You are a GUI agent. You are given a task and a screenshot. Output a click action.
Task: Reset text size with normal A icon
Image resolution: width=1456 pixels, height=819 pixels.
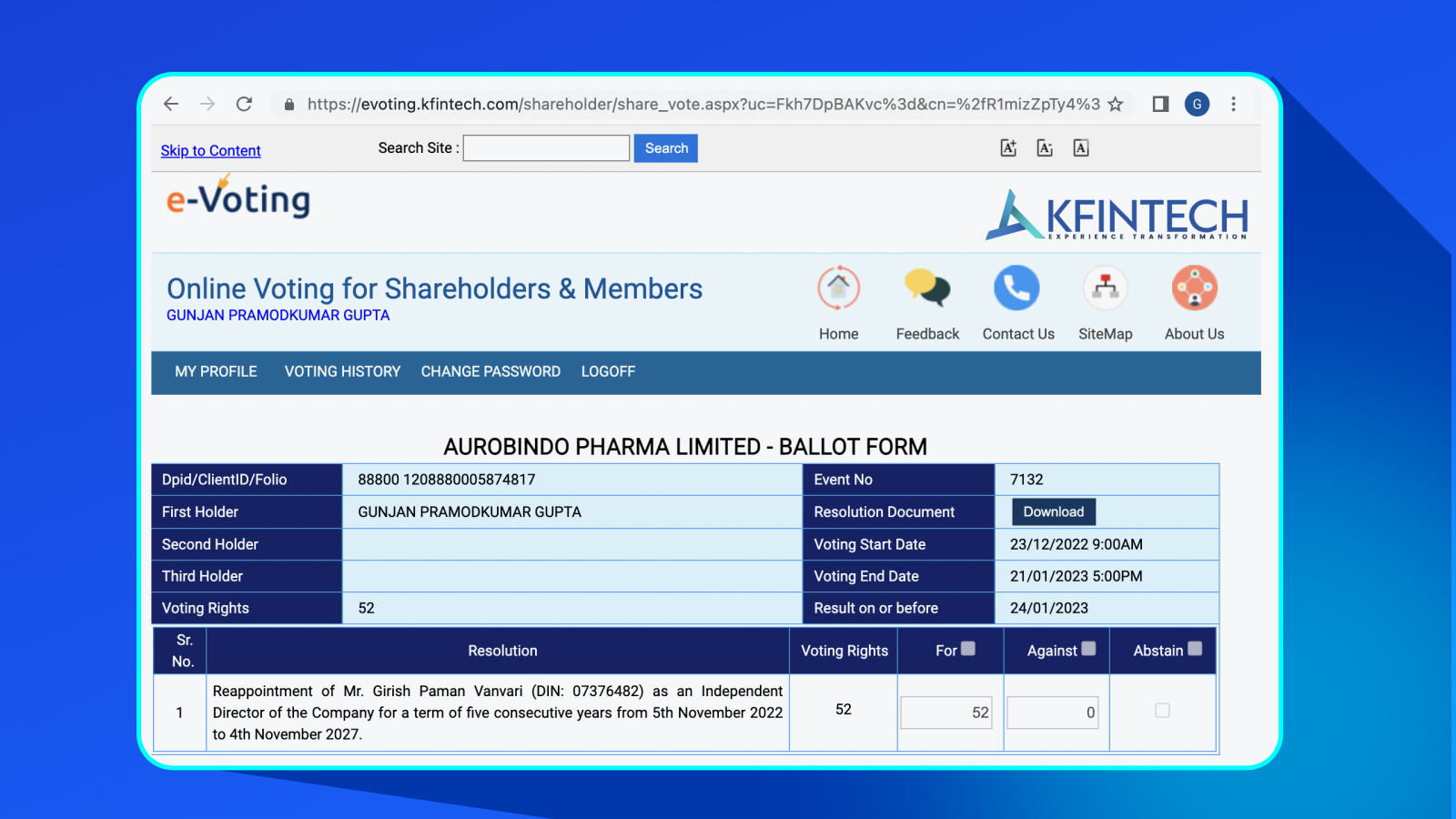[1081, 148]
